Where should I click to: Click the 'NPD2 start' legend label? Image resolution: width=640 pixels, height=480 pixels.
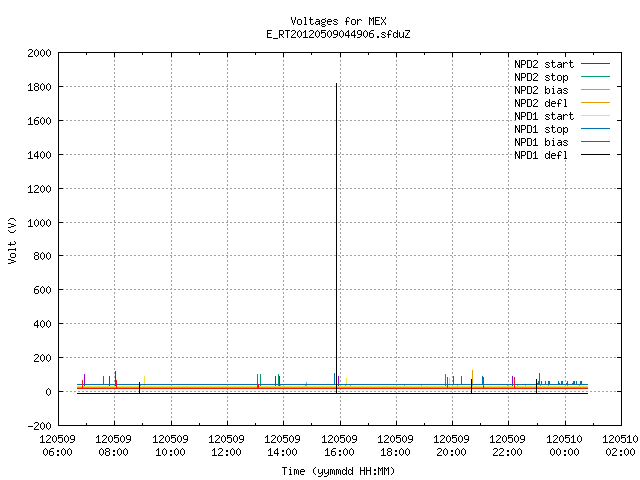[x=544, y=64]
